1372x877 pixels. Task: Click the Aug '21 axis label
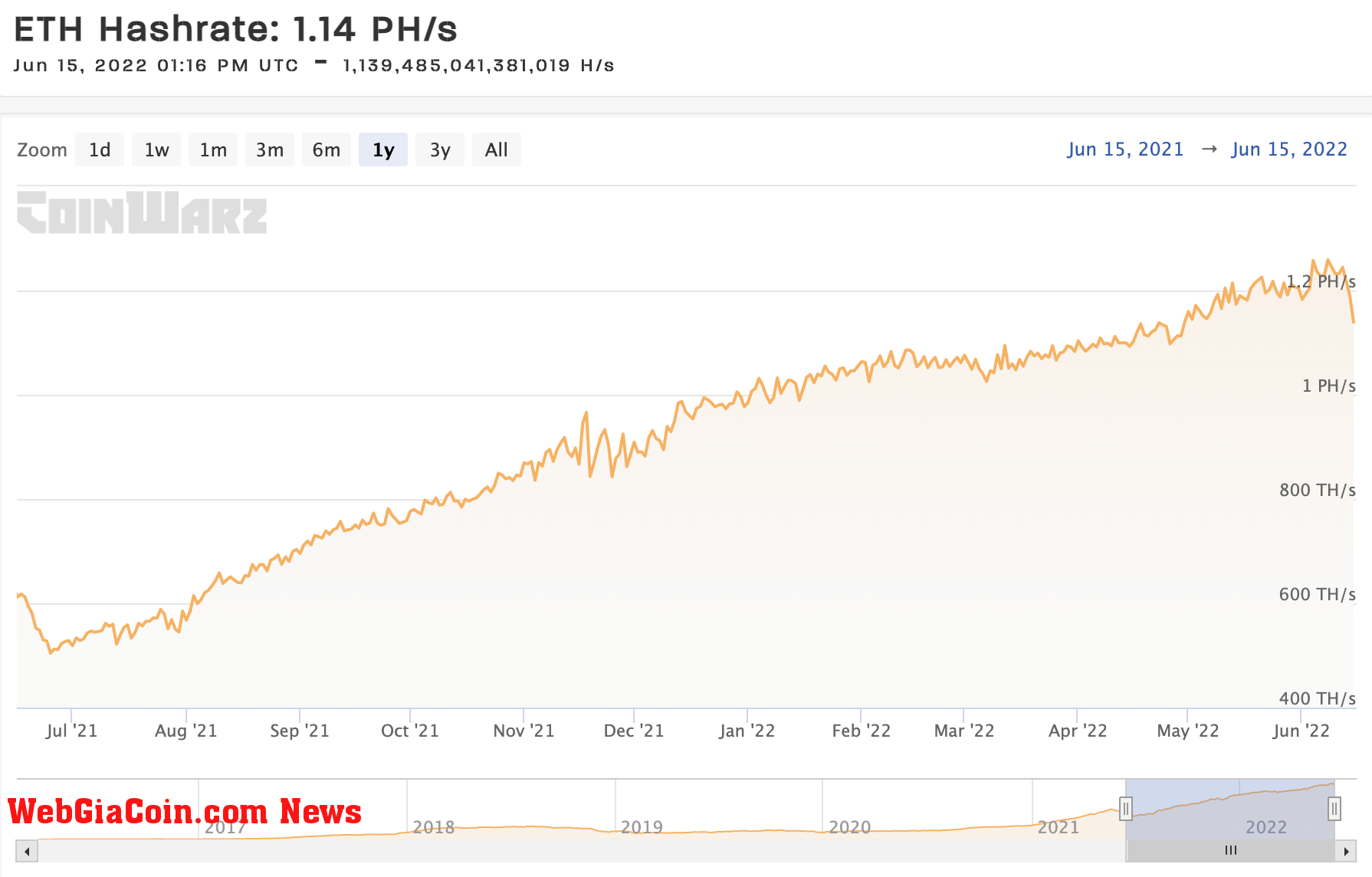[x=186, y=731]
